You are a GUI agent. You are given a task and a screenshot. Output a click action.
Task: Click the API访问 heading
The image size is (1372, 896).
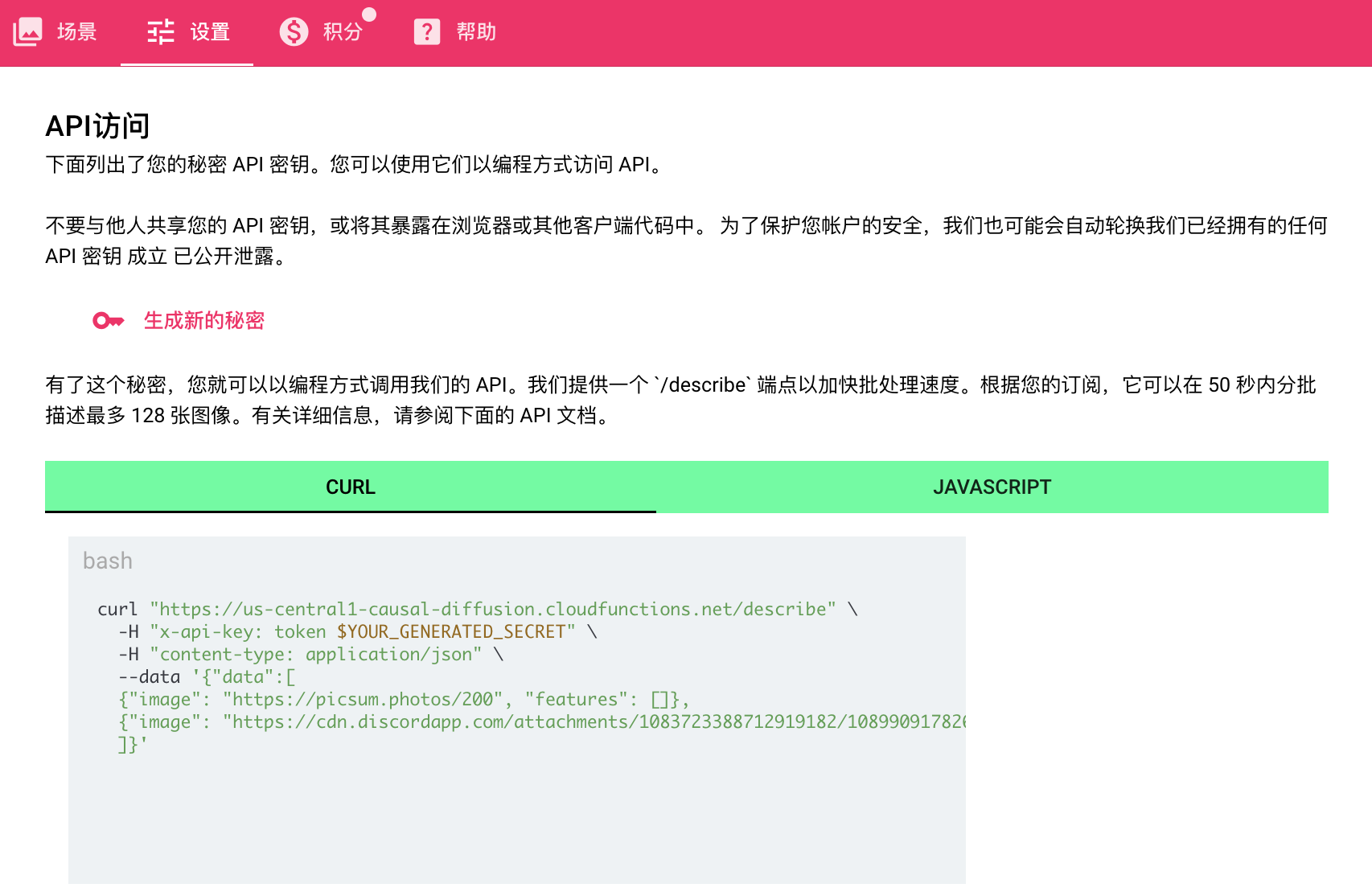coord(98,126)
